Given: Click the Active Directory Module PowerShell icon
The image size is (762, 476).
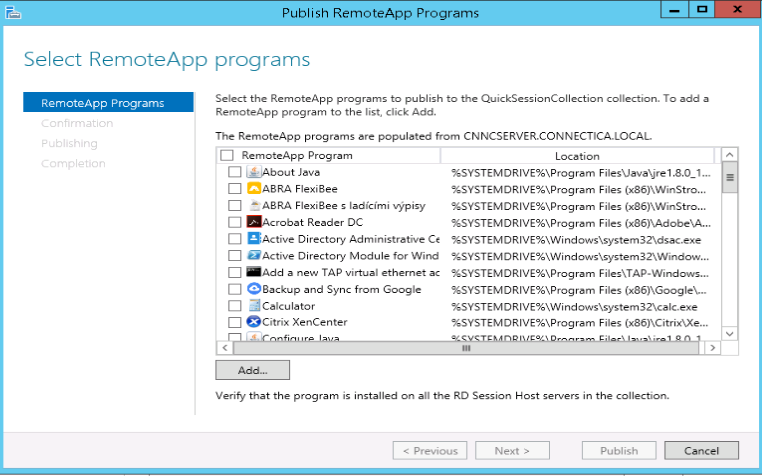Looking at the screenshot, I should pos(254,255).
